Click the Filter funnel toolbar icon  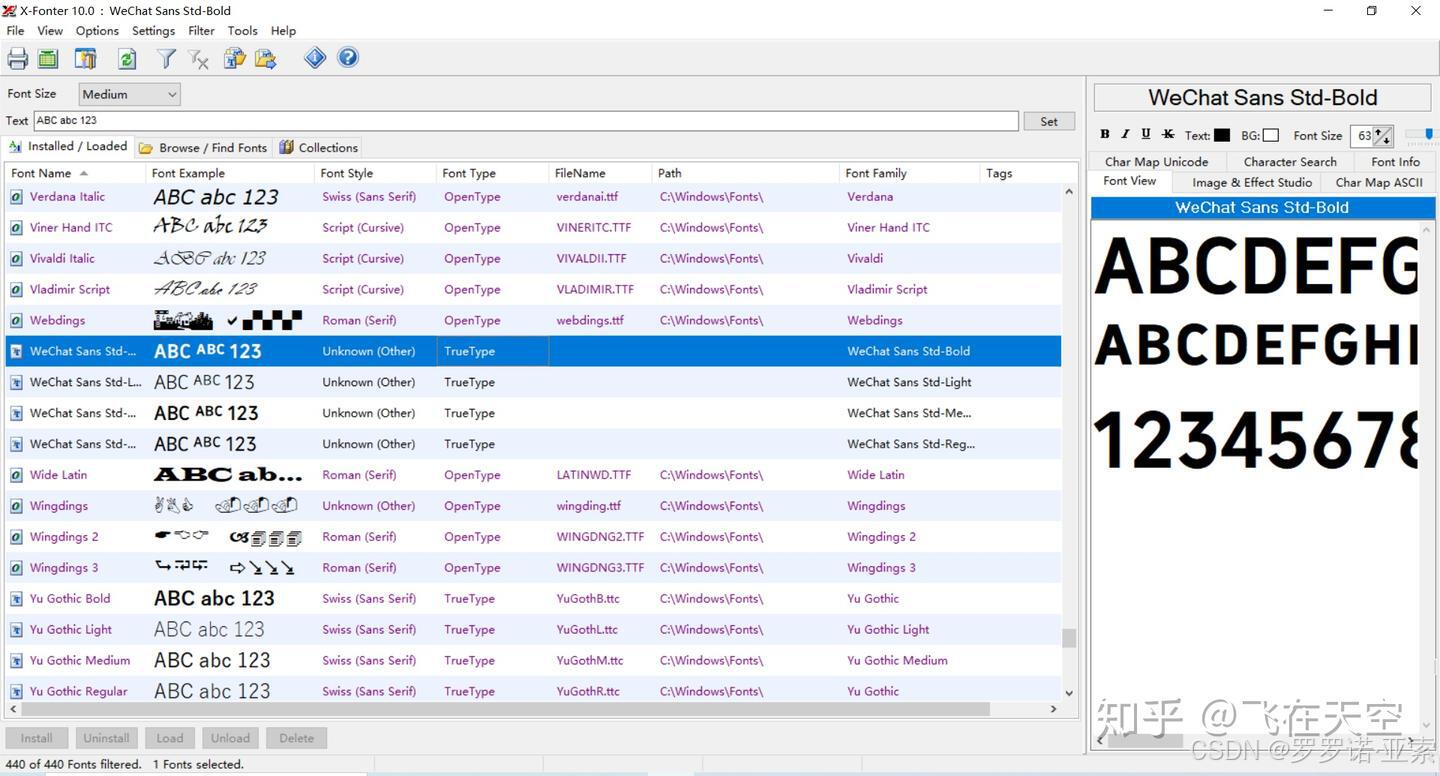click(166, 59)
